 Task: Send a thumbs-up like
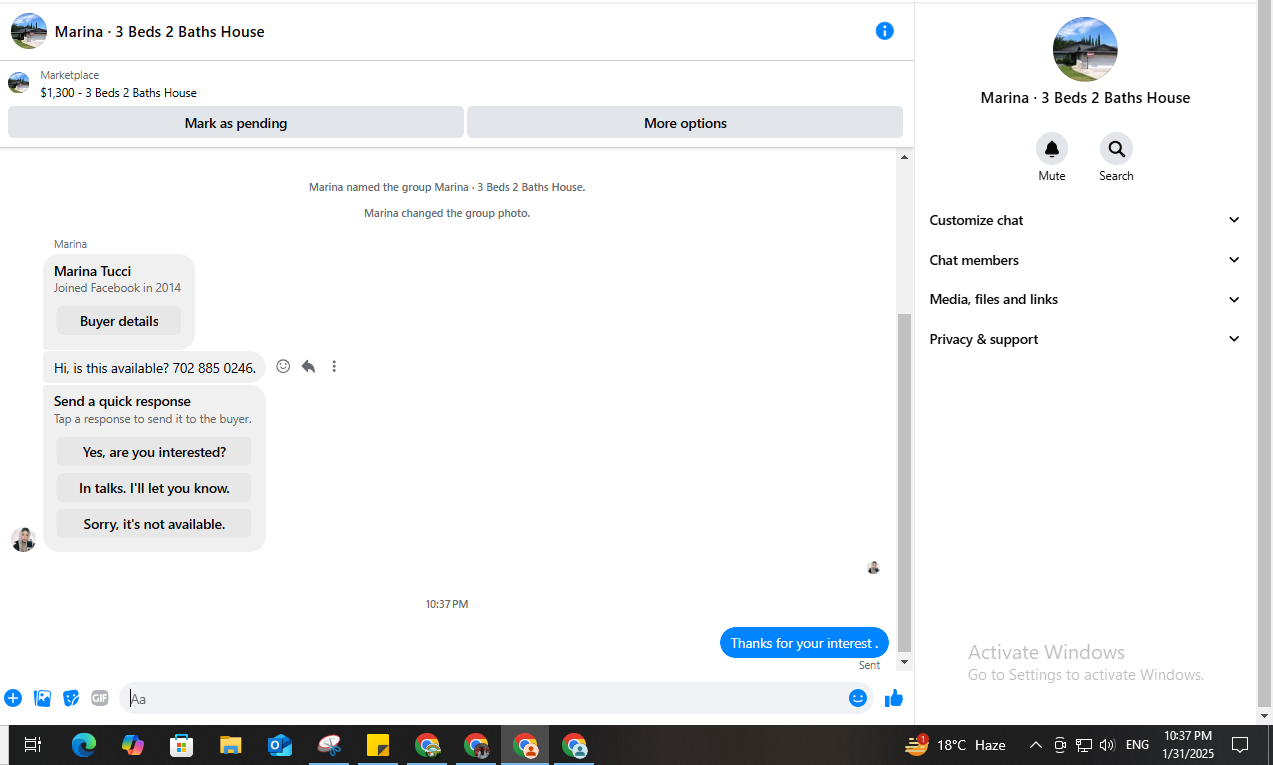click(894, 698)
